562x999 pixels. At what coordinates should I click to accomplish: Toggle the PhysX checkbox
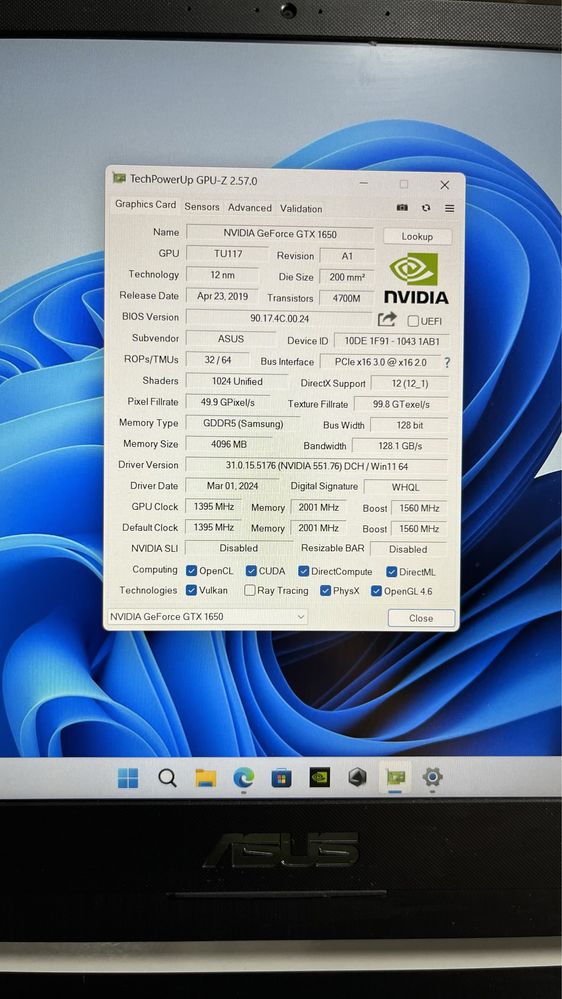coord(326,591)
